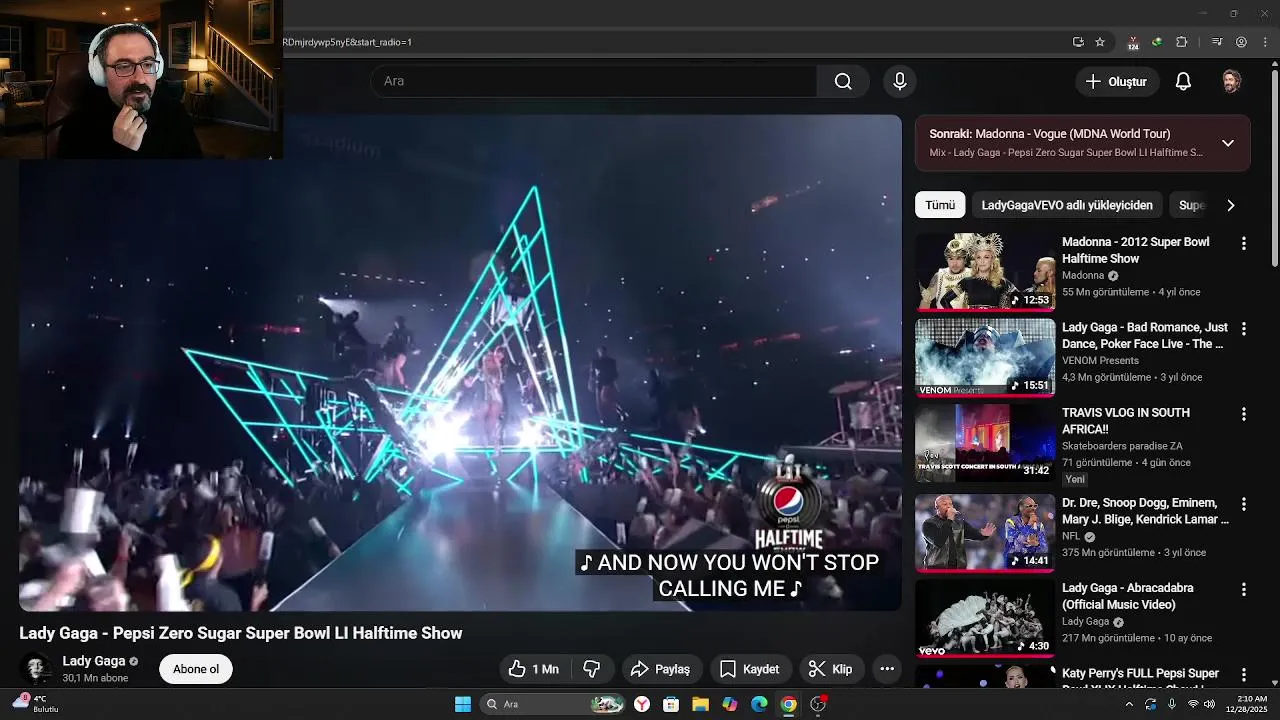Open Yandex browser from taskbar
The image size is (1280, 720).
[x=642, y=704]
